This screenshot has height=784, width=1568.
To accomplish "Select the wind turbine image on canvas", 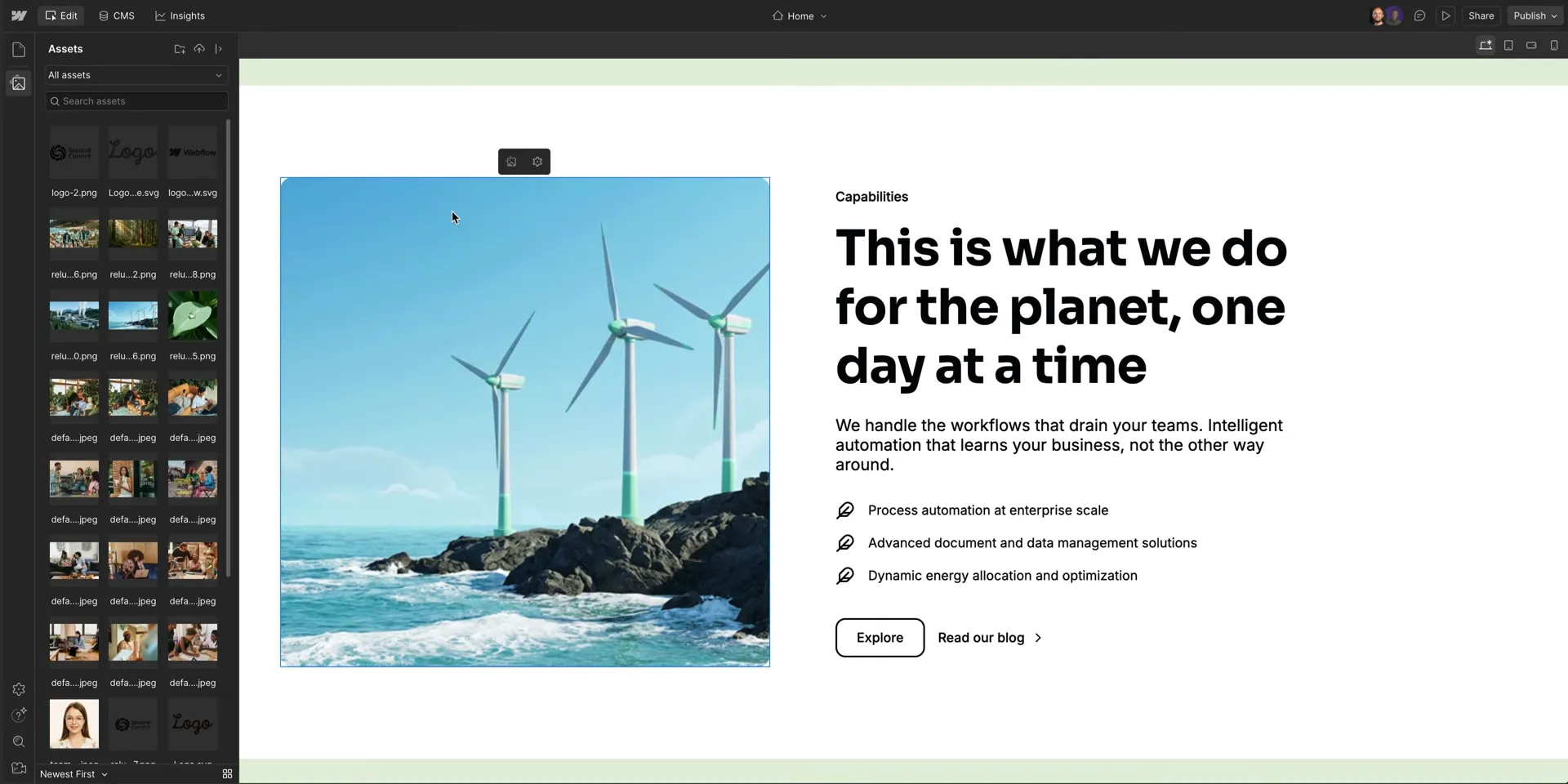I will [x=525, y=422].
